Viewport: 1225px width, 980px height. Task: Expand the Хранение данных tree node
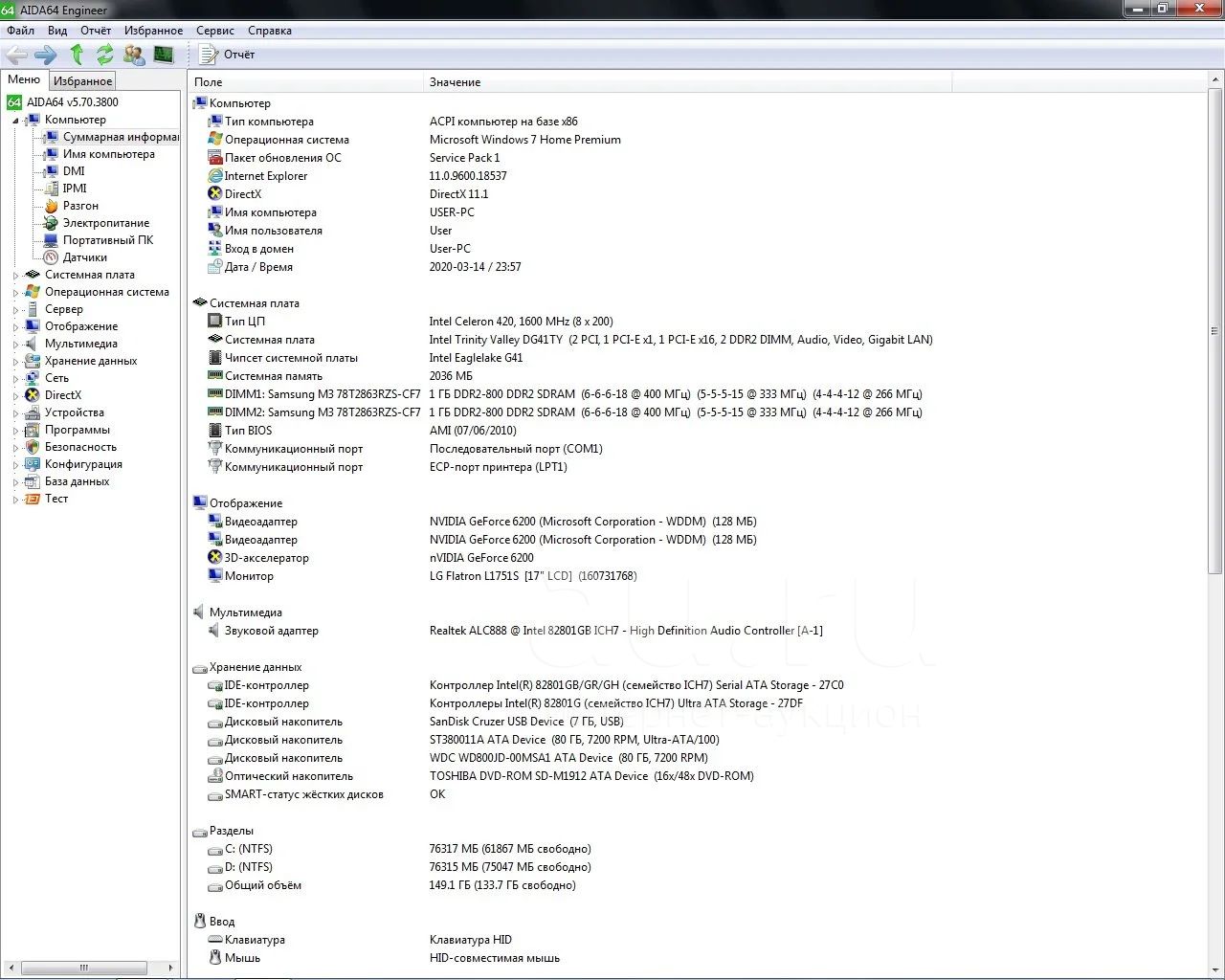click(x=15, y=362)
